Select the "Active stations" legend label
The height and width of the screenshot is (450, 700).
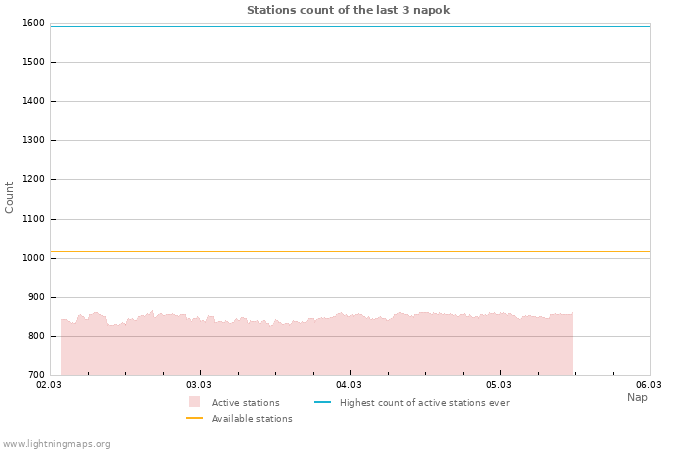click(x=245, y=403)
